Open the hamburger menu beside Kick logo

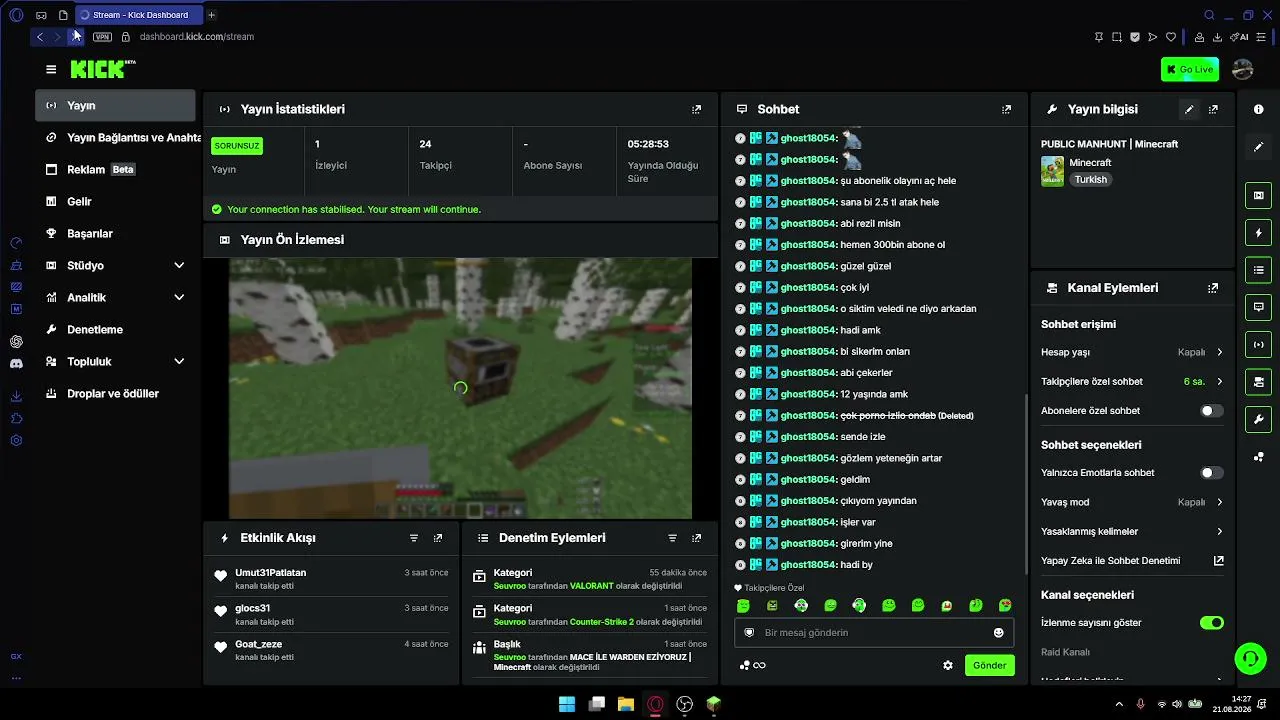point(51,69)
